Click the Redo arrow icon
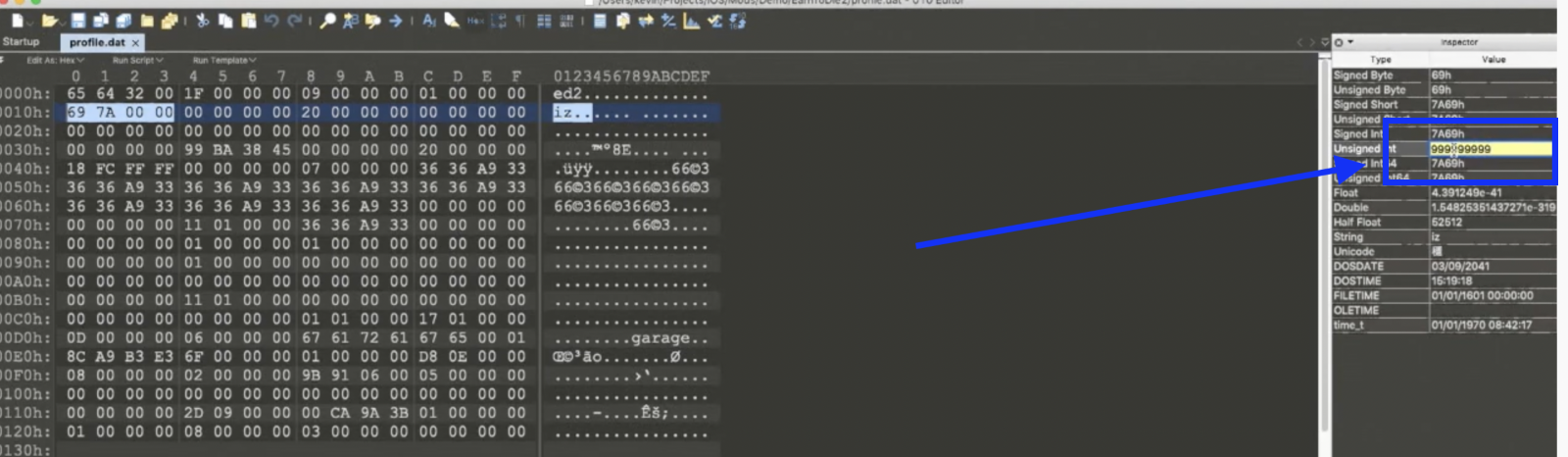 294,21
